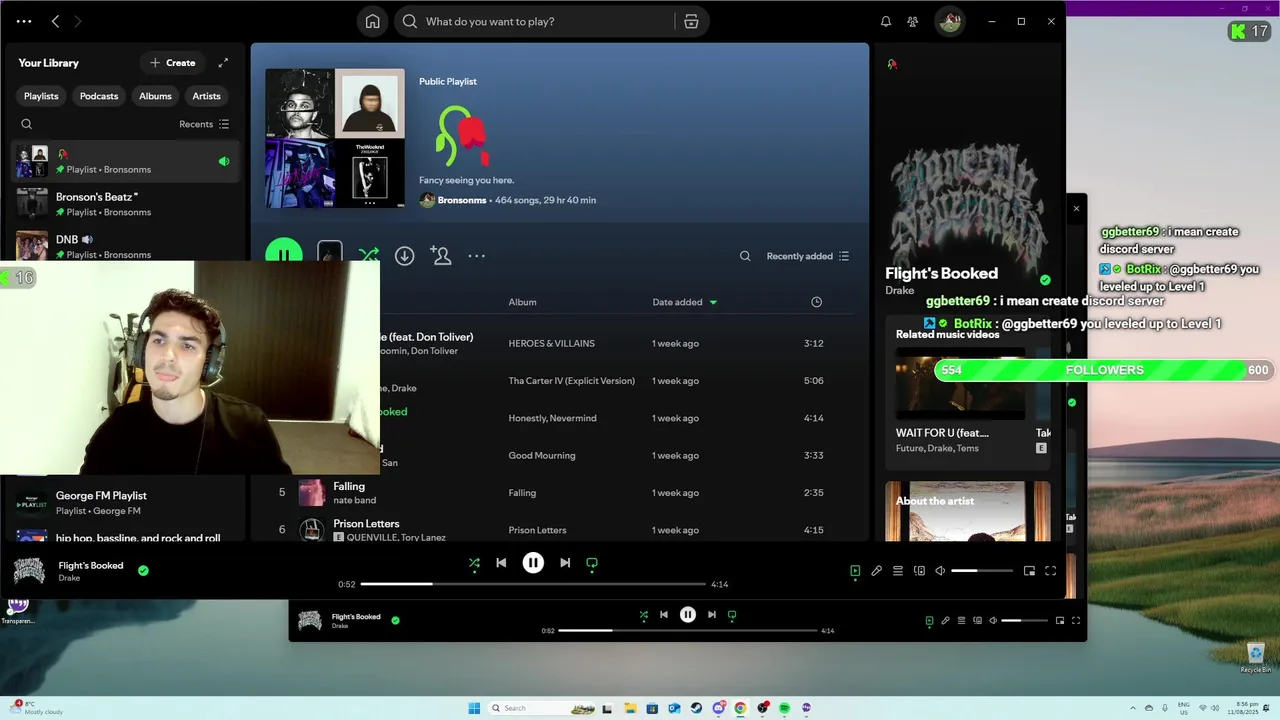Skip to previous track in main player
This screenshot has width=1280, height=720.
click(x=501, y=563)
